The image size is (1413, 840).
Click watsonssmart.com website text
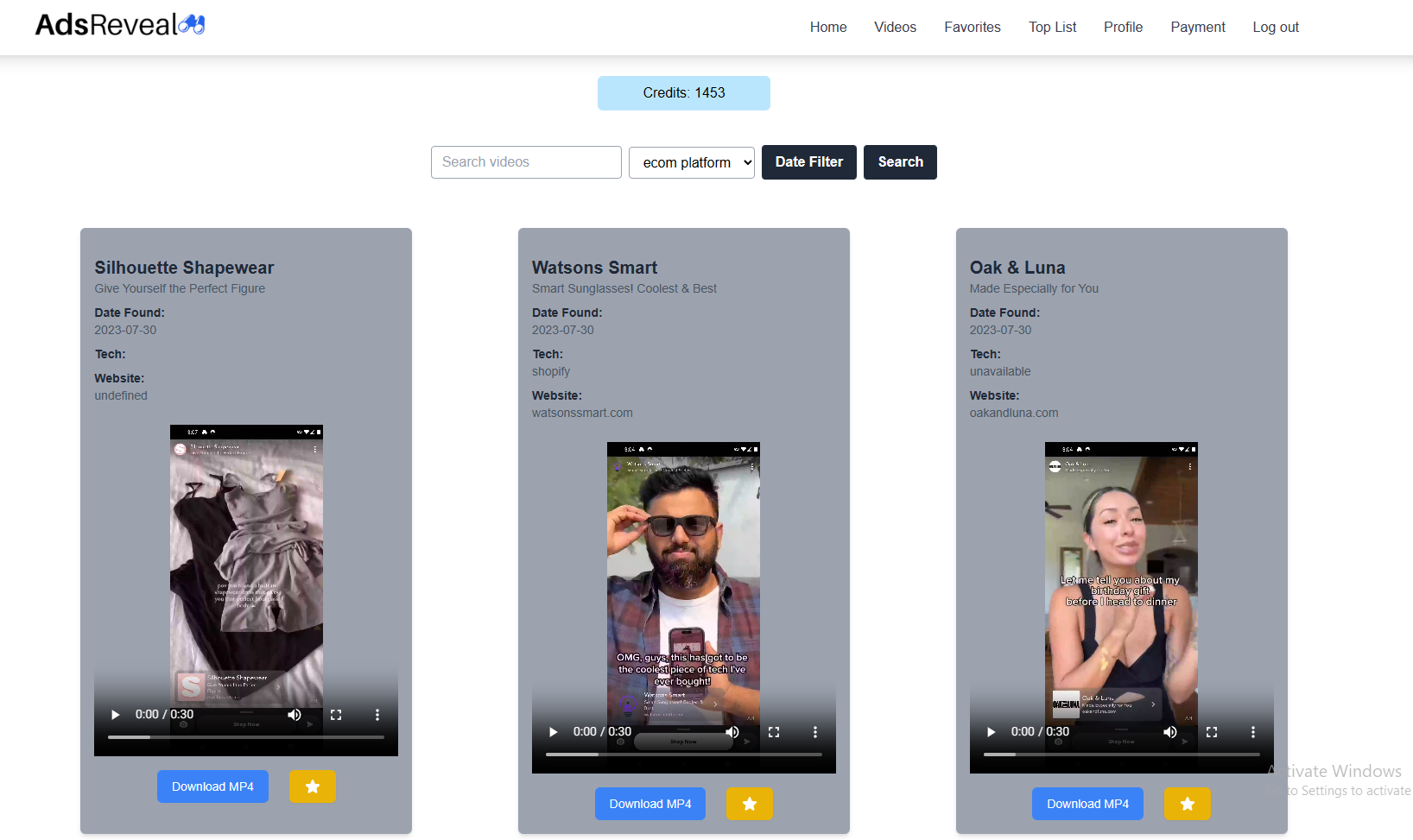coord(582,413)
